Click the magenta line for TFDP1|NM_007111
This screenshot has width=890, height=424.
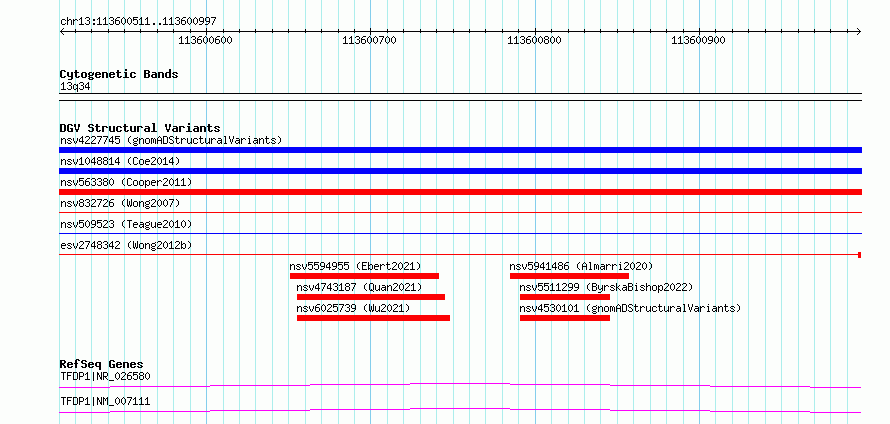click(x=460, y=410)
